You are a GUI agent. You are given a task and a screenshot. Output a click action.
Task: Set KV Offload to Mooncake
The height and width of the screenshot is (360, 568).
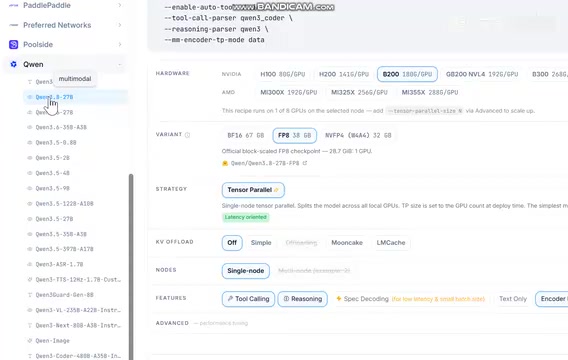click(x=347, y=243)
